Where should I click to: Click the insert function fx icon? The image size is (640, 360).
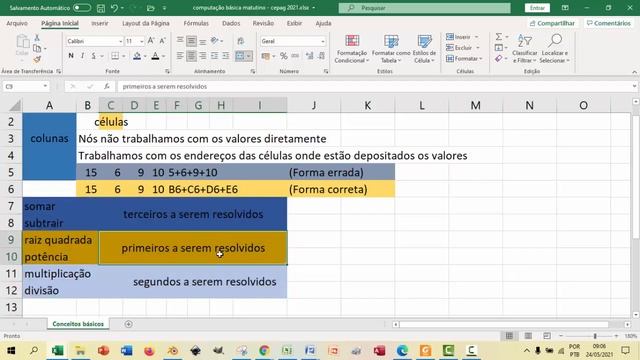(107, 86)
